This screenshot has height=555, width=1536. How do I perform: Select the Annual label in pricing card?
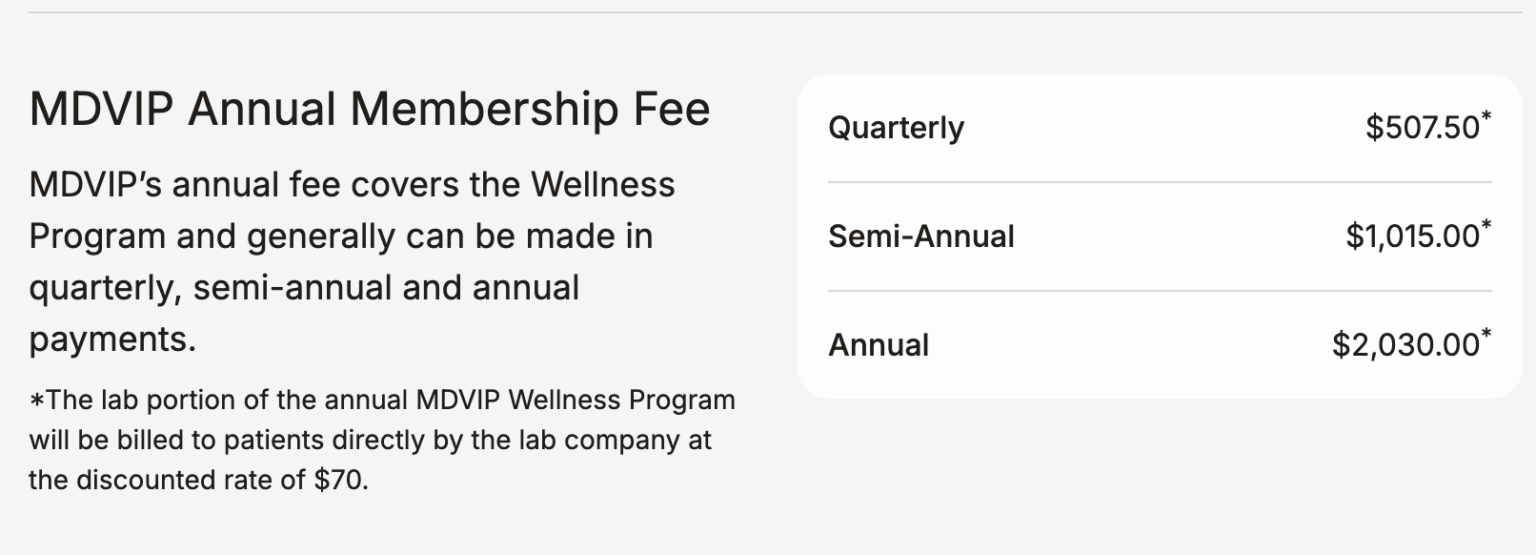coord(878,345)
